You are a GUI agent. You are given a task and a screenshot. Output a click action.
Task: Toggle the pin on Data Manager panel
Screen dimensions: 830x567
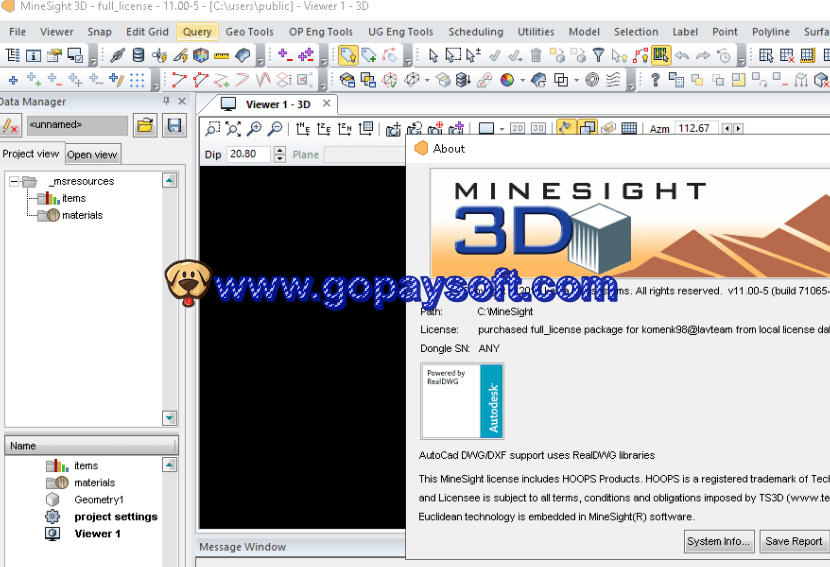(166, 101)
